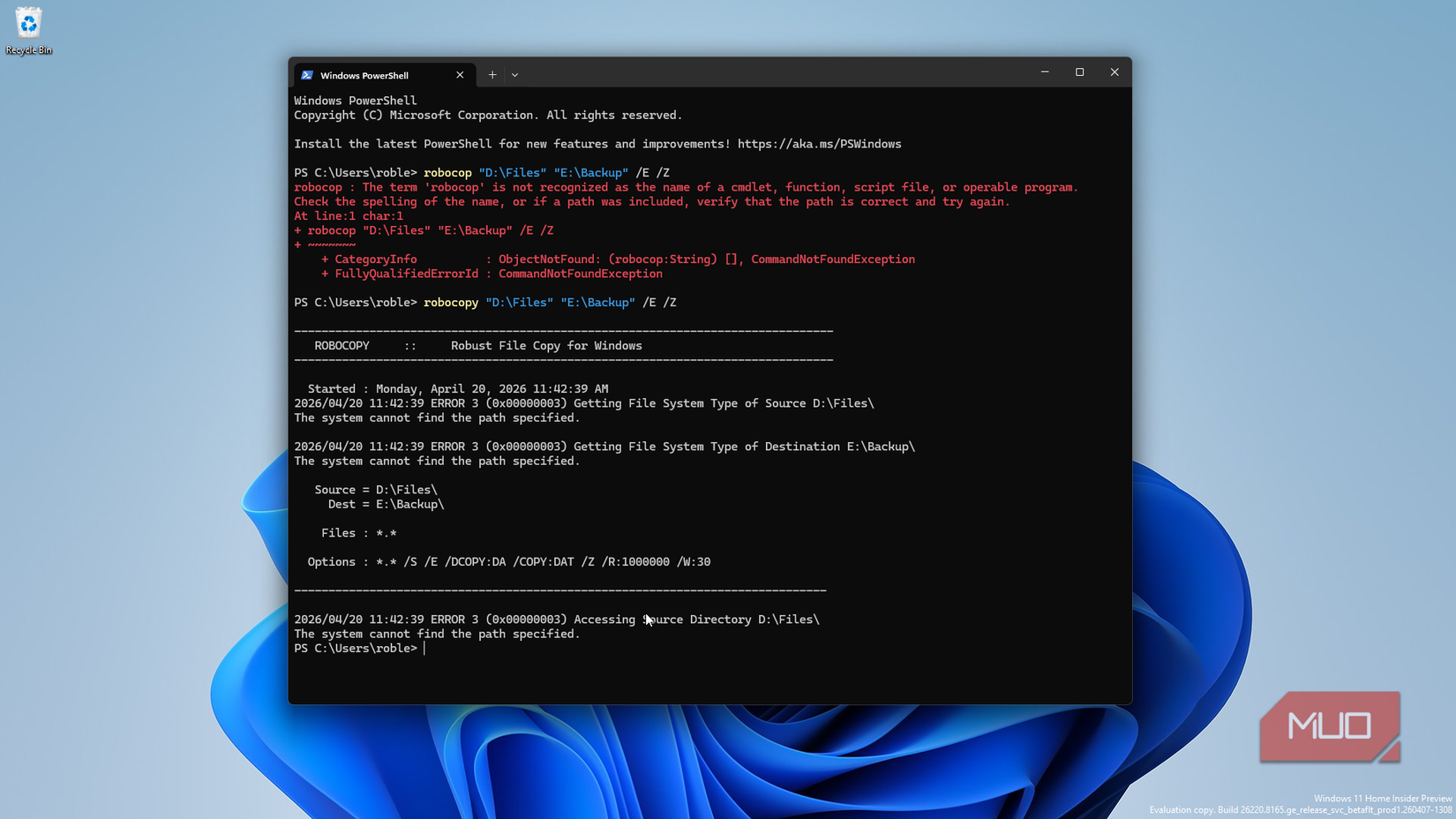Open the aka.ms/PSWindows link

pyautogui.click(x=819, y=144)
